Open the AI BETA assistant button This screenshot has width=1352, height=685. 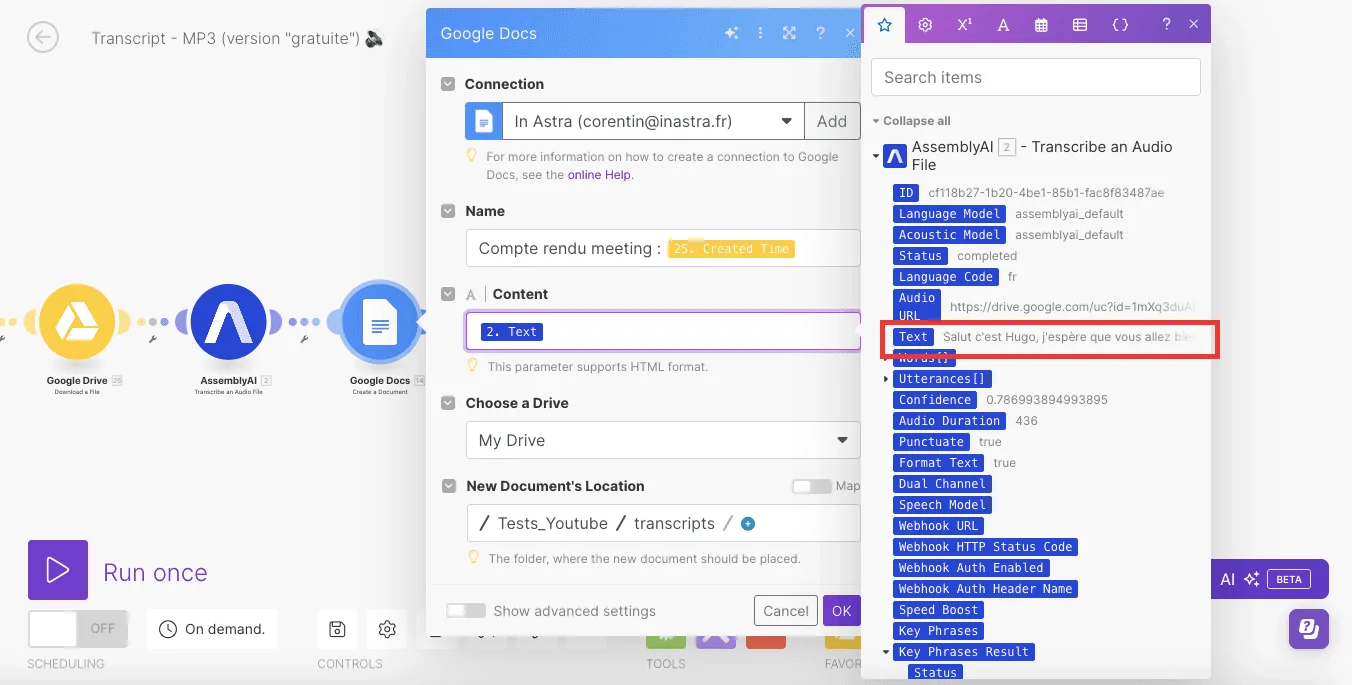(1270, 579)
